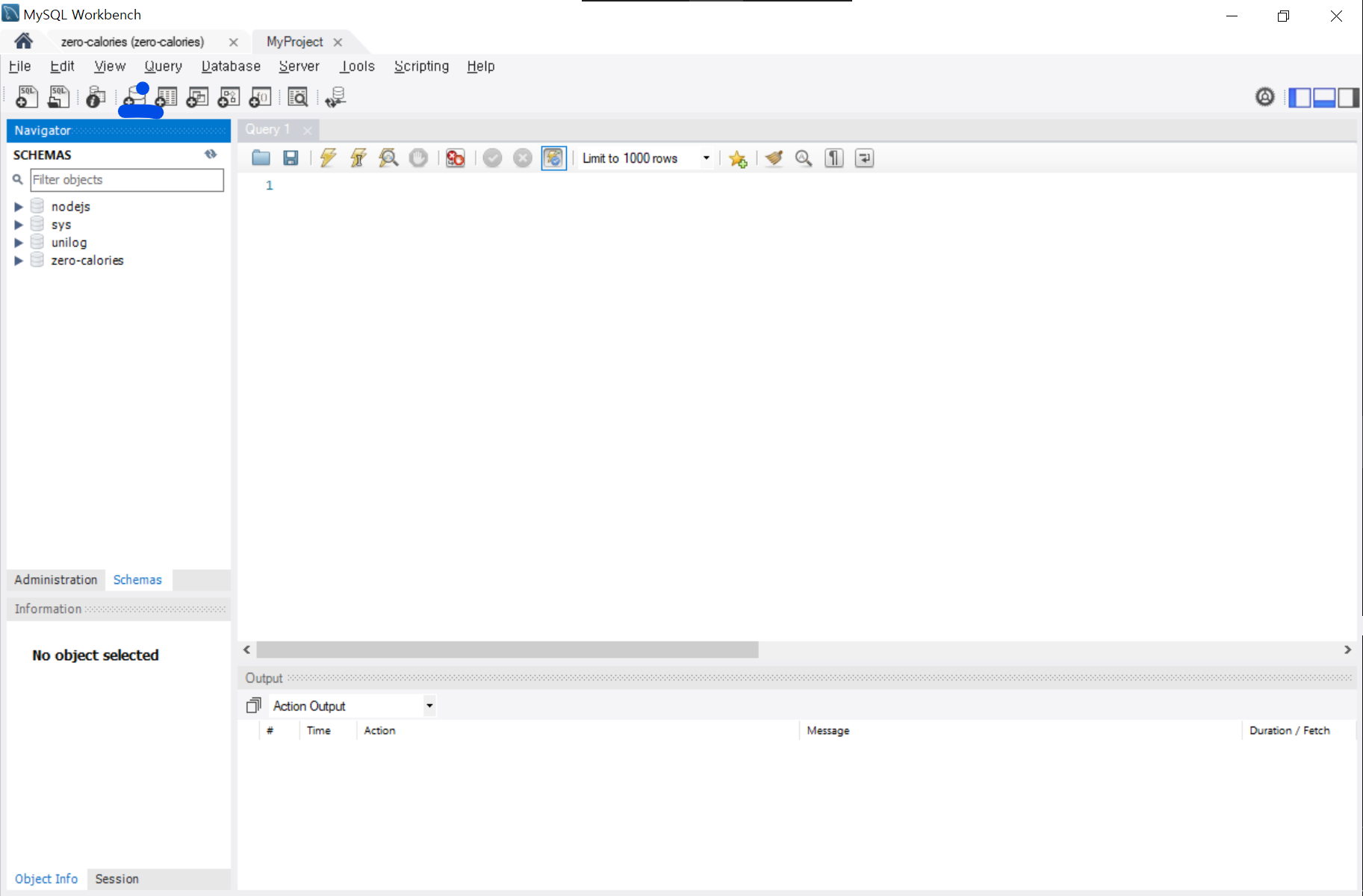Click the Filter objects search field
This screenshot has height=896, width=1363.
click(127, 180)
